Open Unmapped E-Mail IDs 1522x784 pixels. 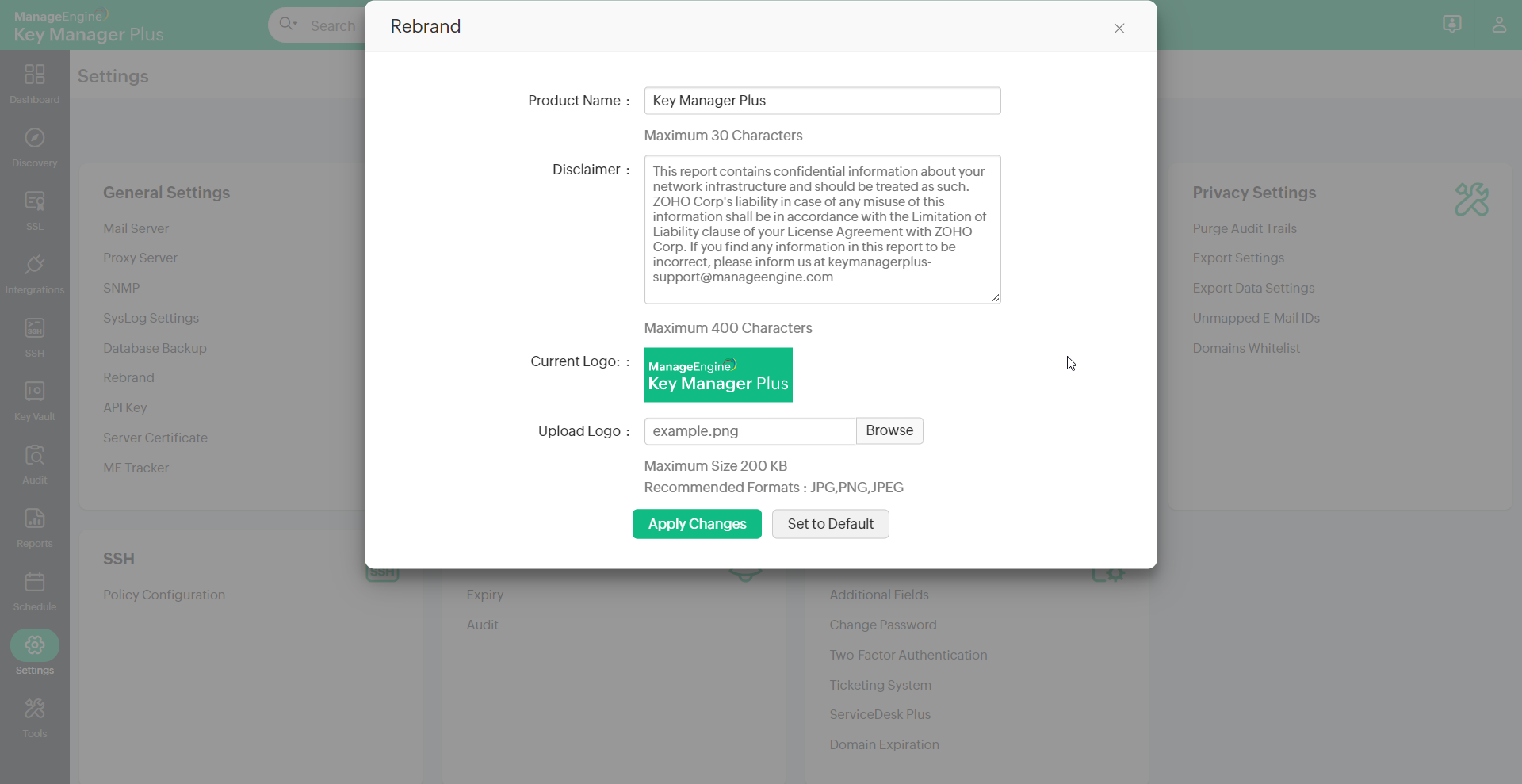coord(1256,319)
